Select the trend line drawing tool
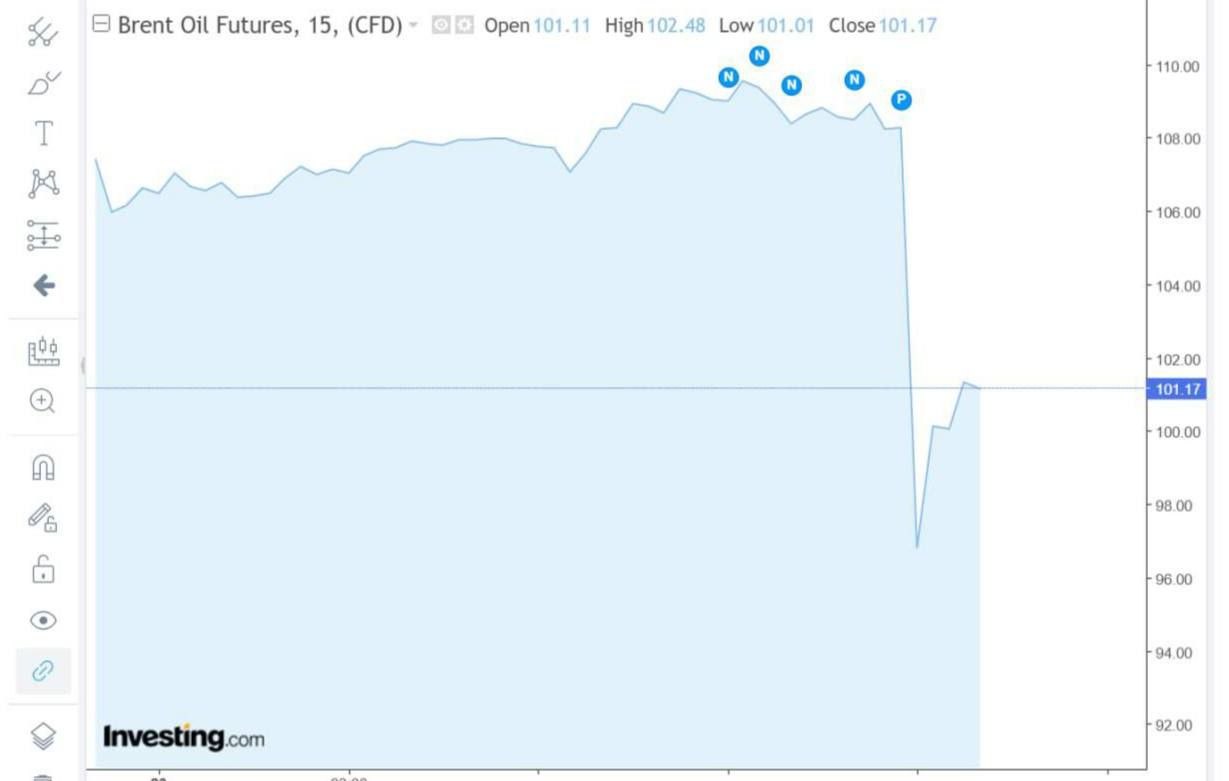This screenshot has height=781, width=1229. coord(42,33)
